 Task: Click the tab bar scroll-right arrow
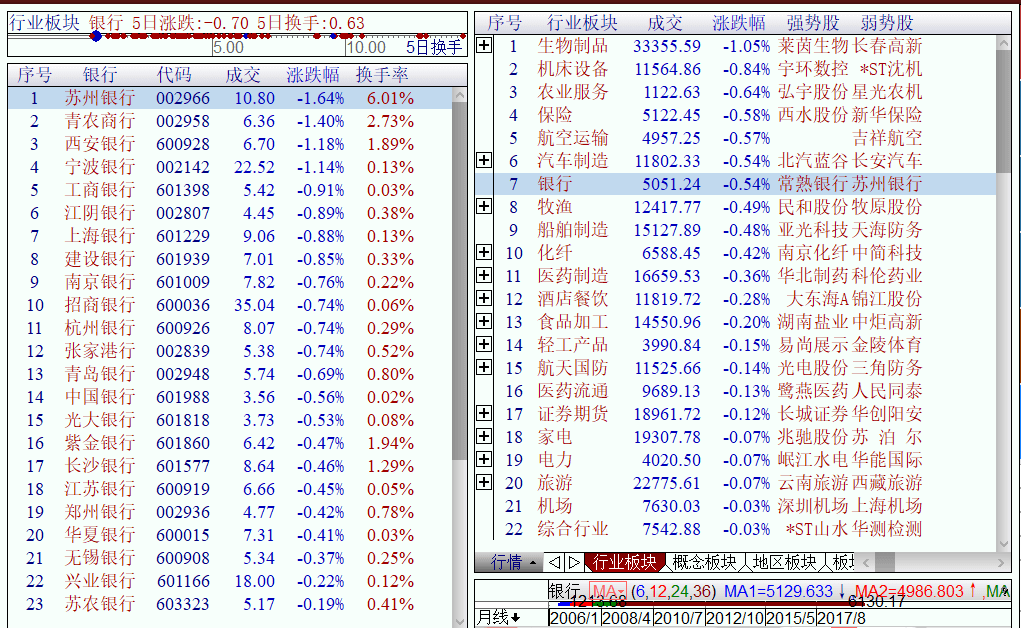(1001, 562)
